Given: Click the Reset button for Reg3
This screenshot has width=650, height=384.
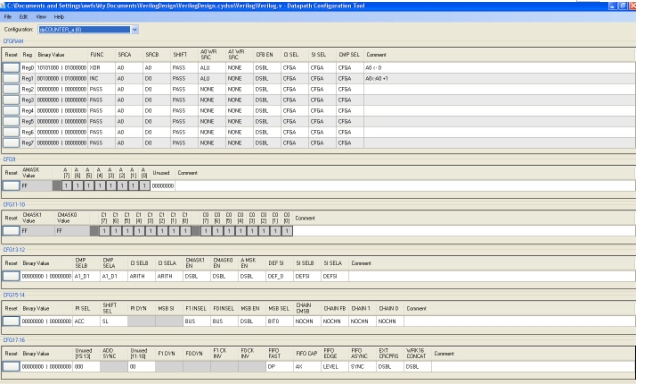Looking at the screenshot, I should (x=11, y=100).
